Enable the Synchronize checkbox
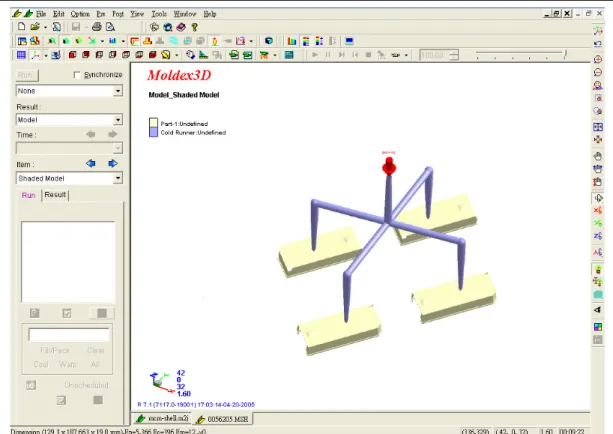The width and height of the screenshot is (613, 434). (x=77, y=75)
